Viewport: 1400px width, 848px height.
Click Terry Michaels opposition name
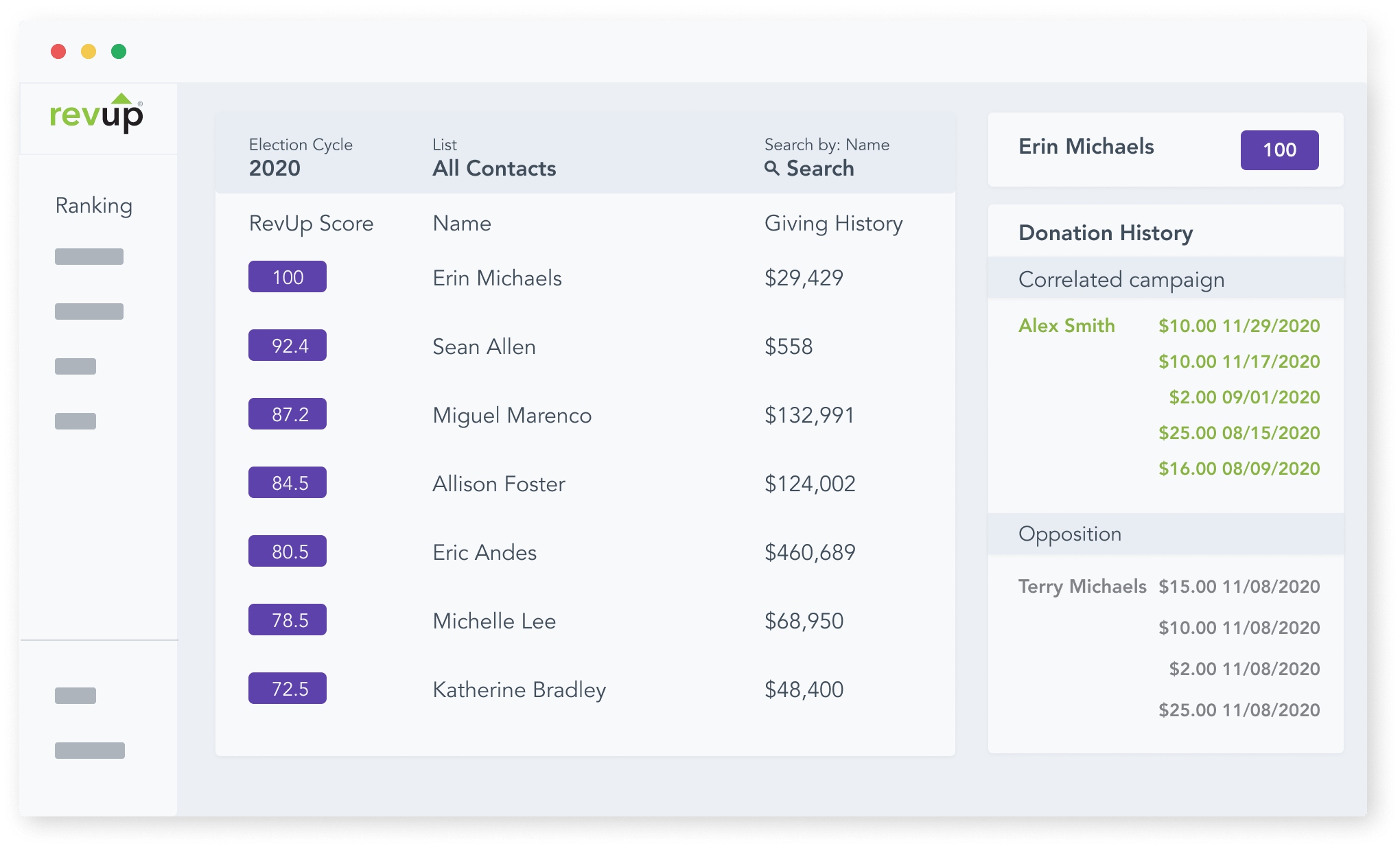pos(1082,587)
